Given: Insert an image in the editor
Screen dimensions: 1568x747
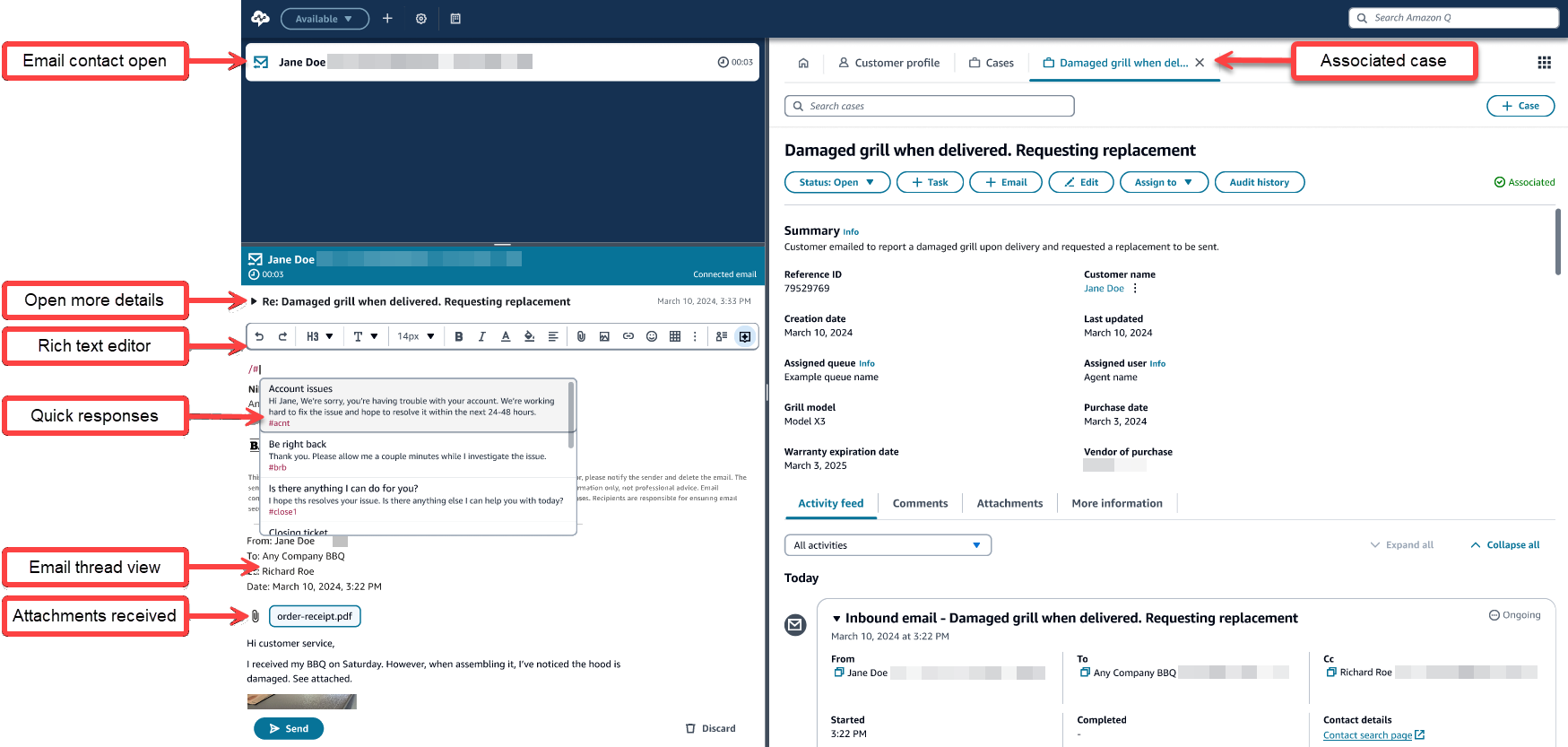Looking at the screenshot, I should (x=604, y=336).
